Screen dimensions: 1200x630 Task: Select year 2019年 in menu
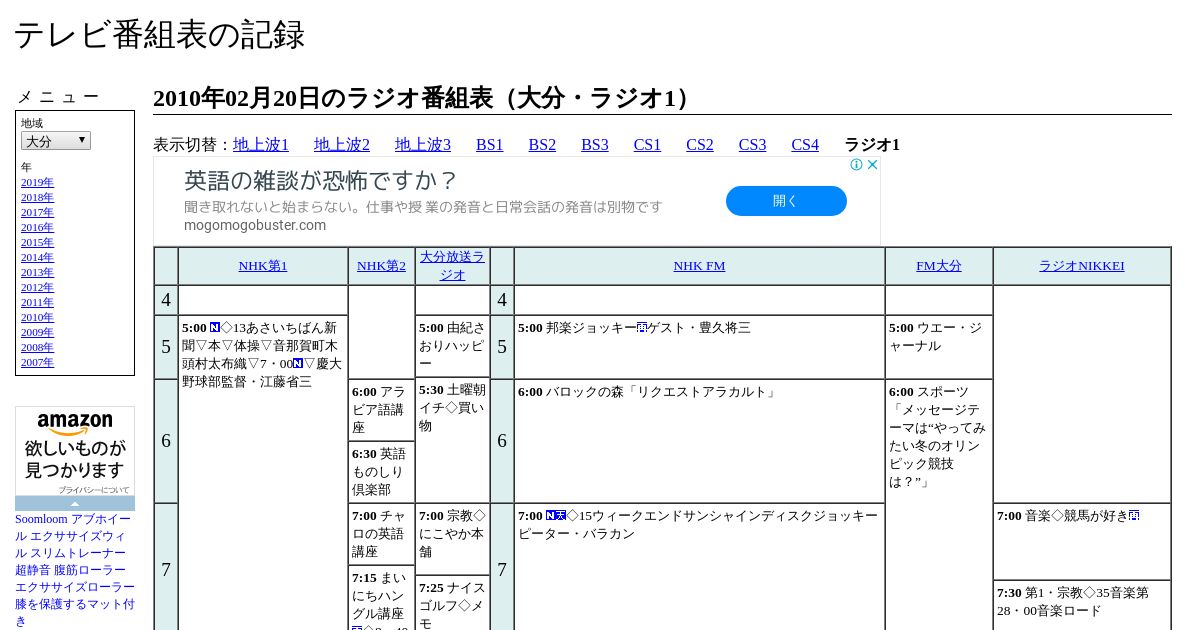[37, 183]
